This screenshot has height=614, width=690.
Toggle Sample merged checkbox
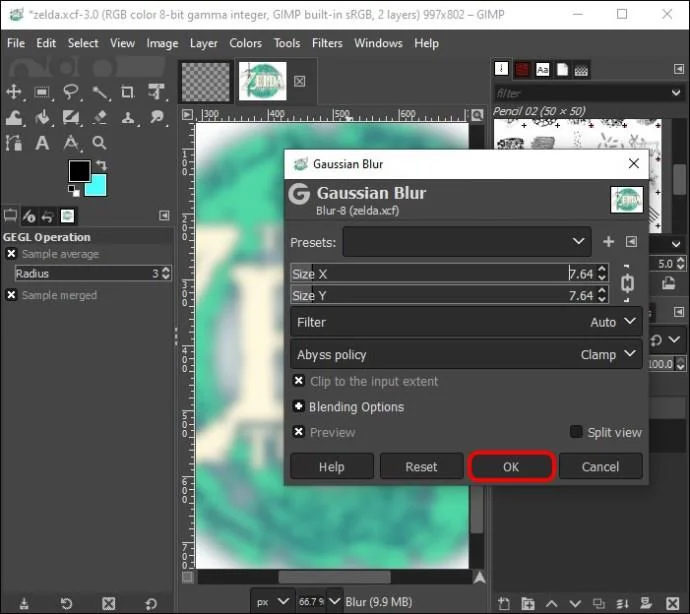click(x=11, y=295)
